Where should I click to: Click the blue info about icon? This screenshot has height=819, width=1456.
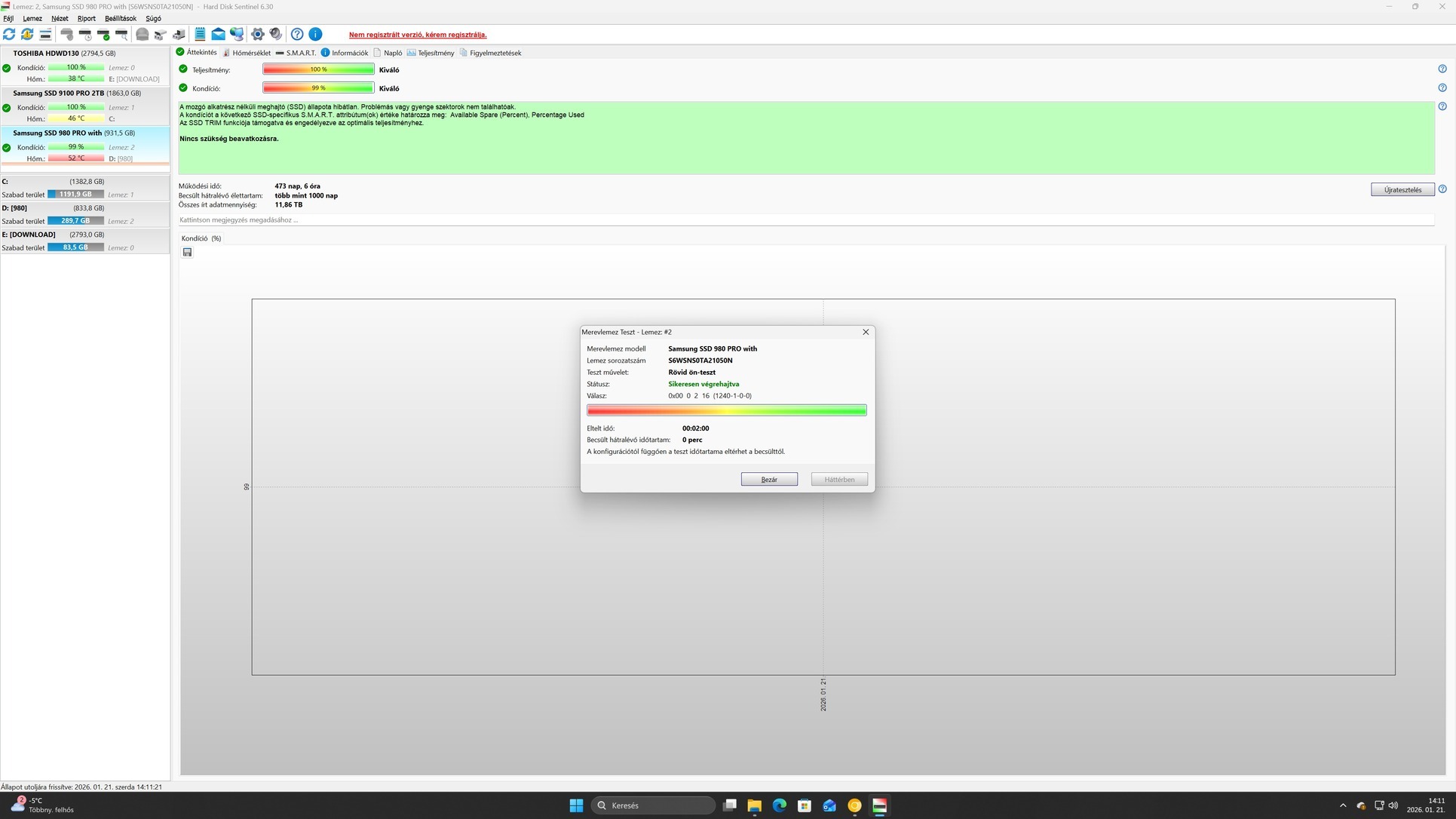315,34
